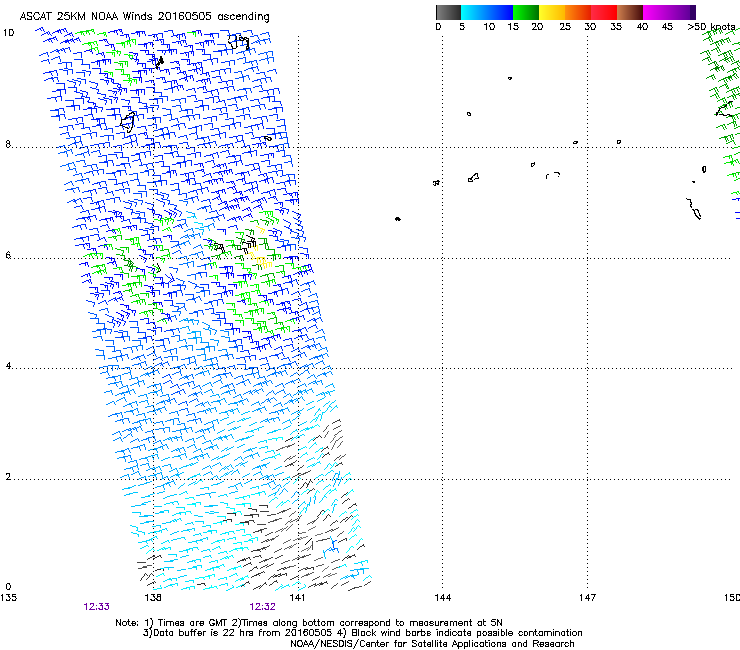
Task: Click the "15" legend label
Action: (x=513, y=26)
